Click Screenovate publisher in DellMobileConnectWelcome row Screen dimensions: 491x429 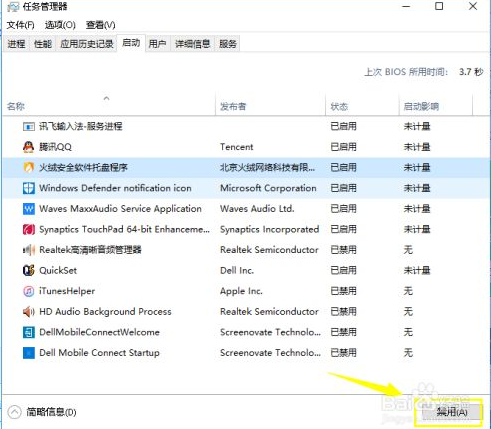pos(270,332)
